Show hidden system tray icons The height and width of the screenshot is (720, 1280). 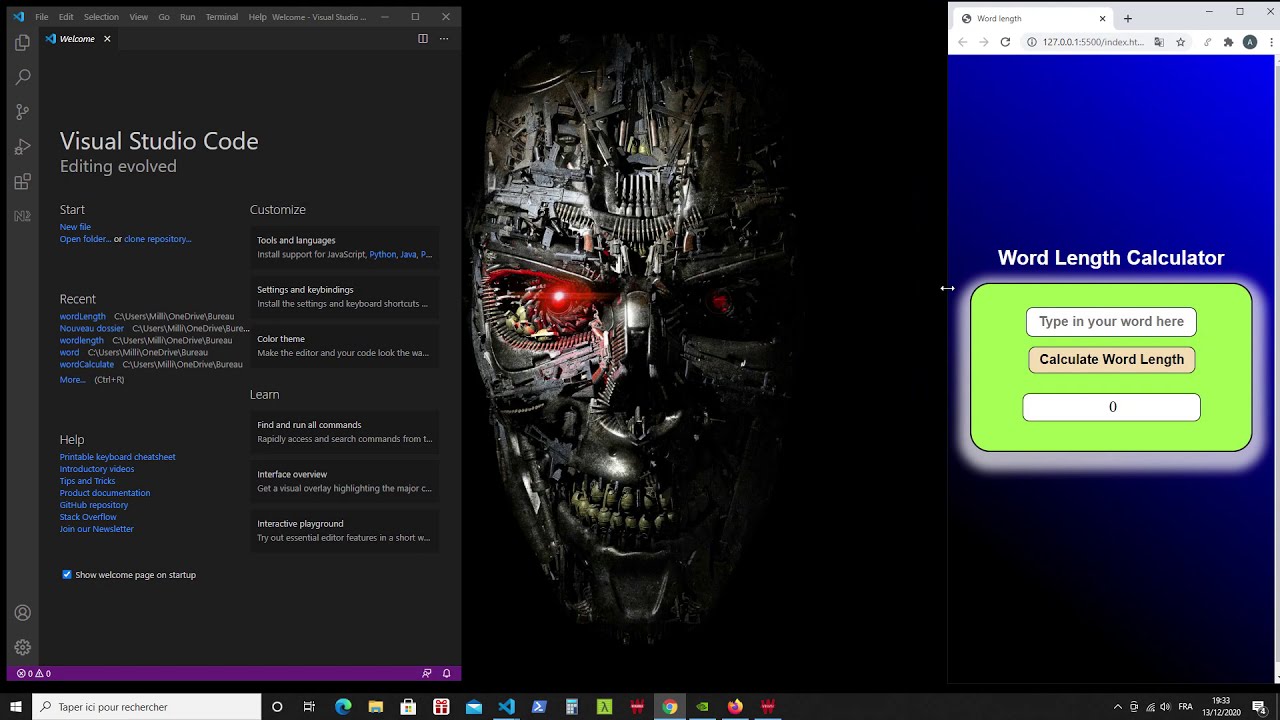tap(1117, 707)
